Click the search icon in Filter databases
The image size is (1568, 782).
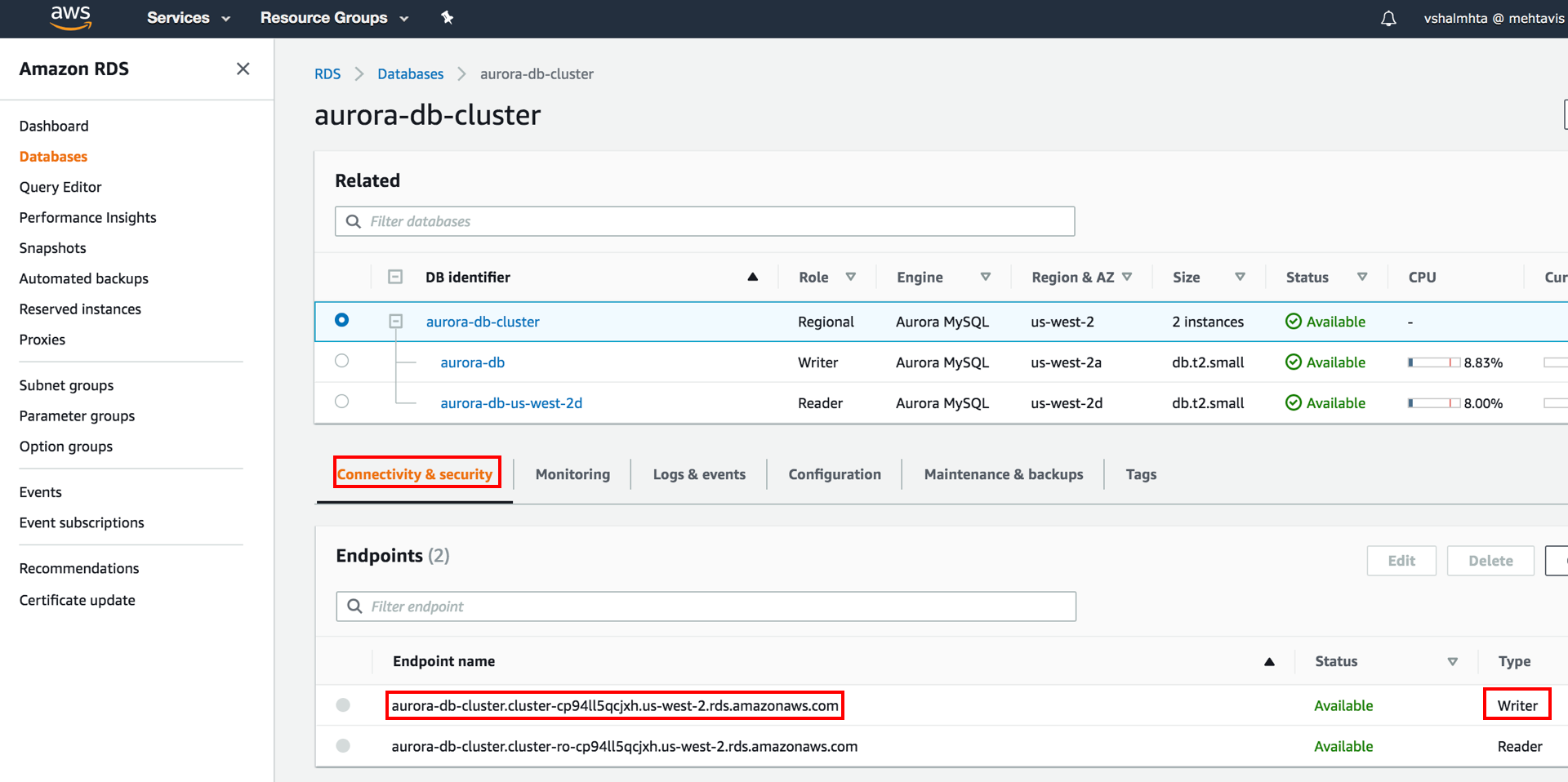[x=354, y=221]
